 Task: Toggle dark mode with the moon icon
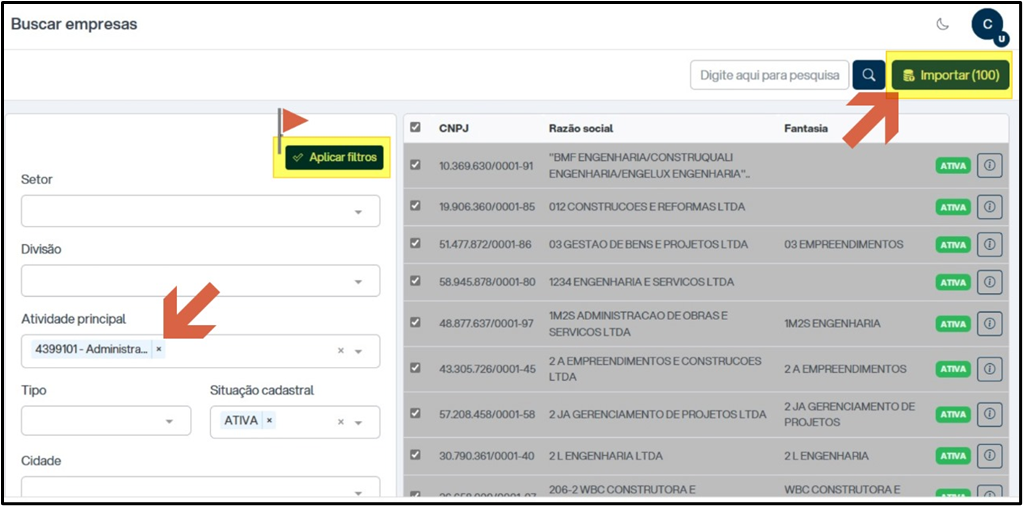(x=942, y=25)
